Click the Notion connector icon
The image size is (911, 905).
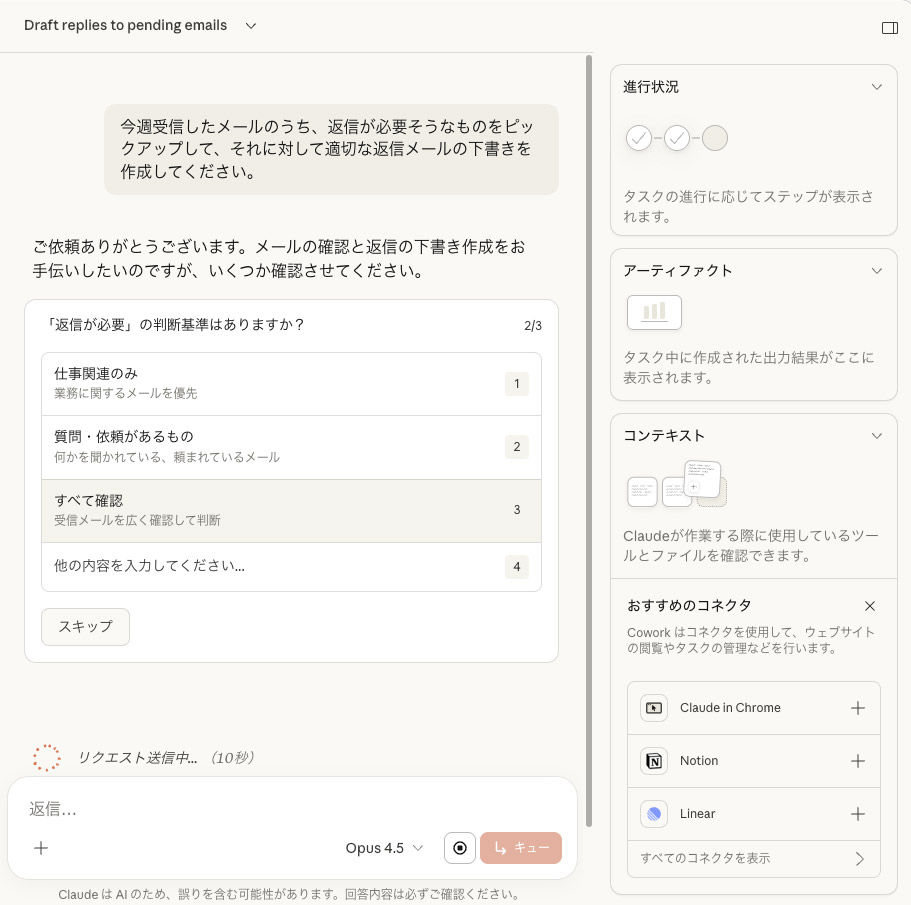coord(654,761)
